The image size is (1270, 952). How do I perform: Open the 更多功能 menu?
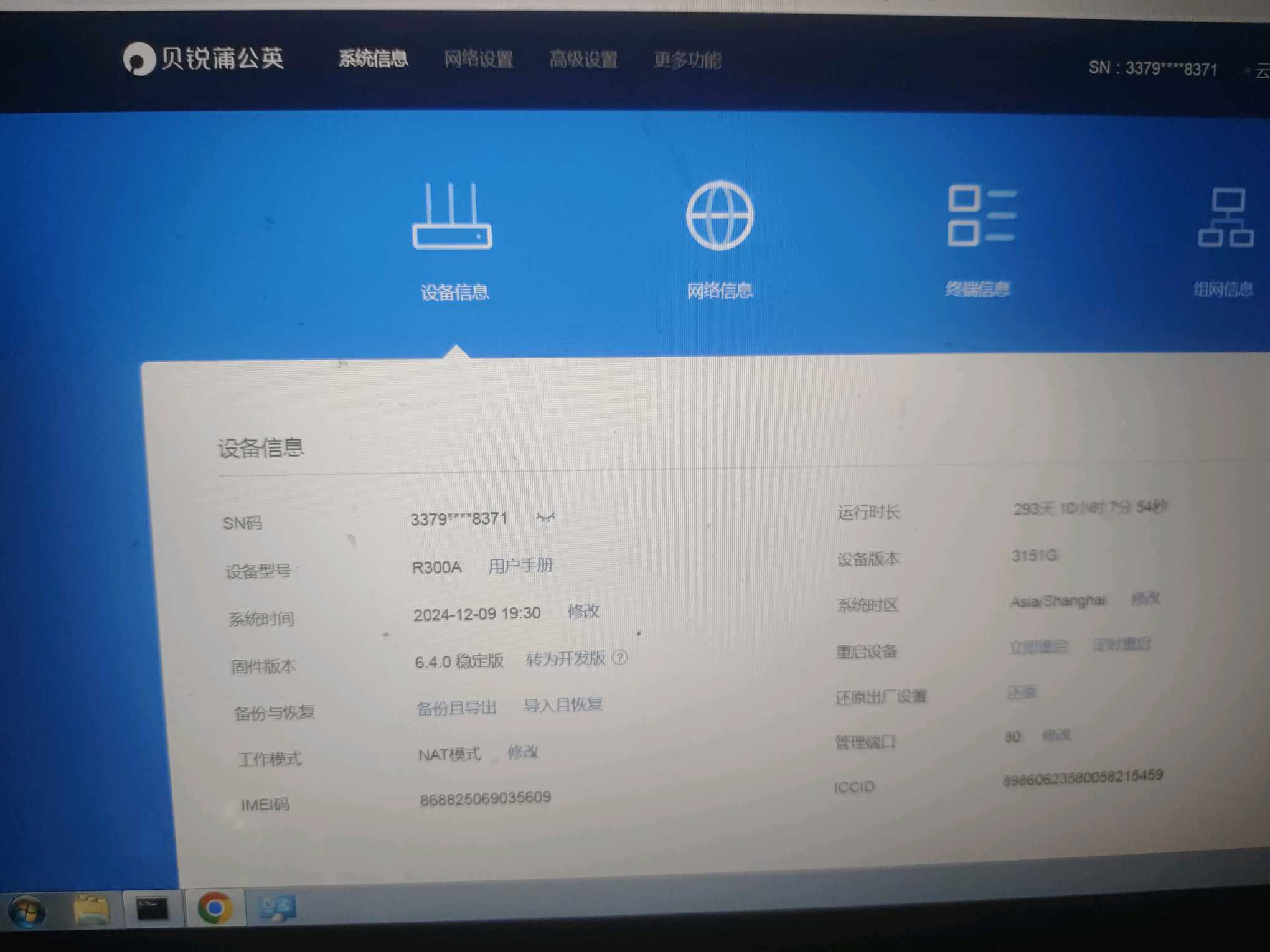[x=687, y=60]
